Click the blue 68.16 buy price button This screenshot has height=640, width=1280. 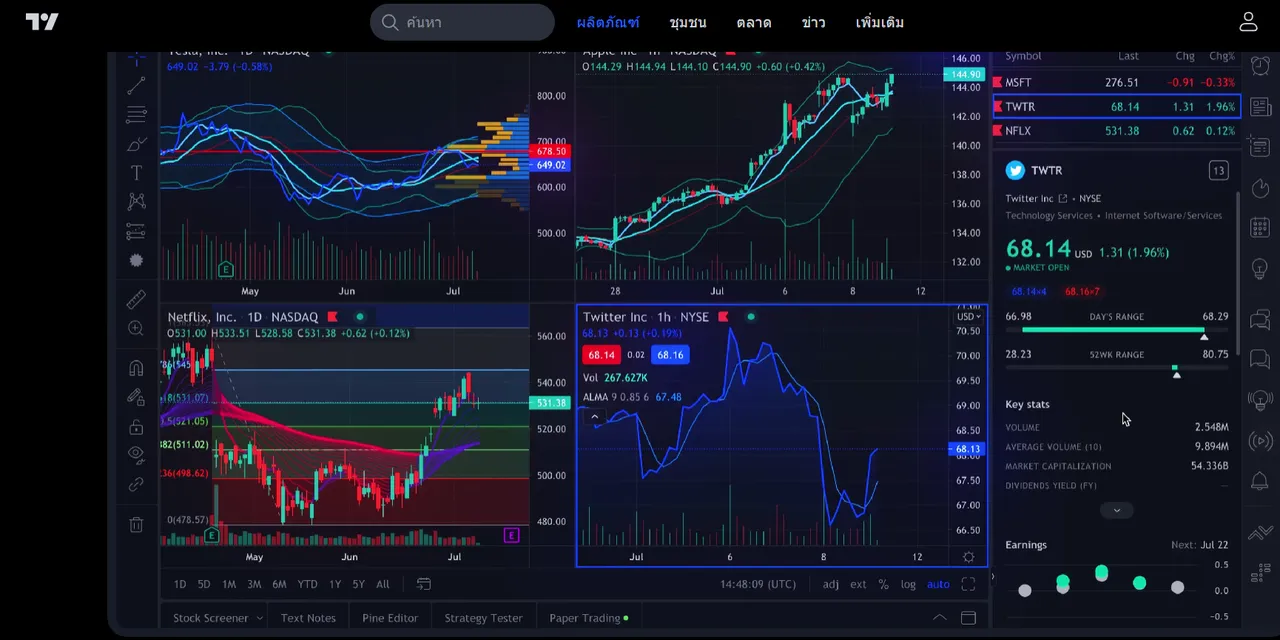pyautogui.click(x=670, y=355)
